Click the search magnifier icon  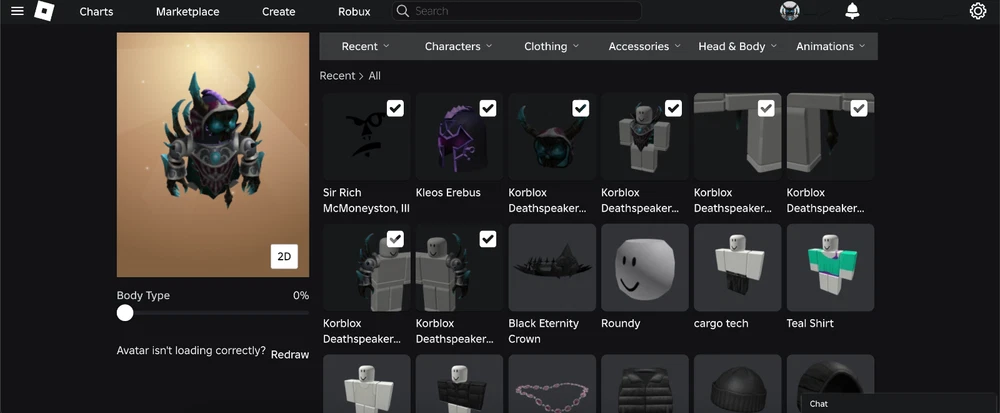pos(402,11)
